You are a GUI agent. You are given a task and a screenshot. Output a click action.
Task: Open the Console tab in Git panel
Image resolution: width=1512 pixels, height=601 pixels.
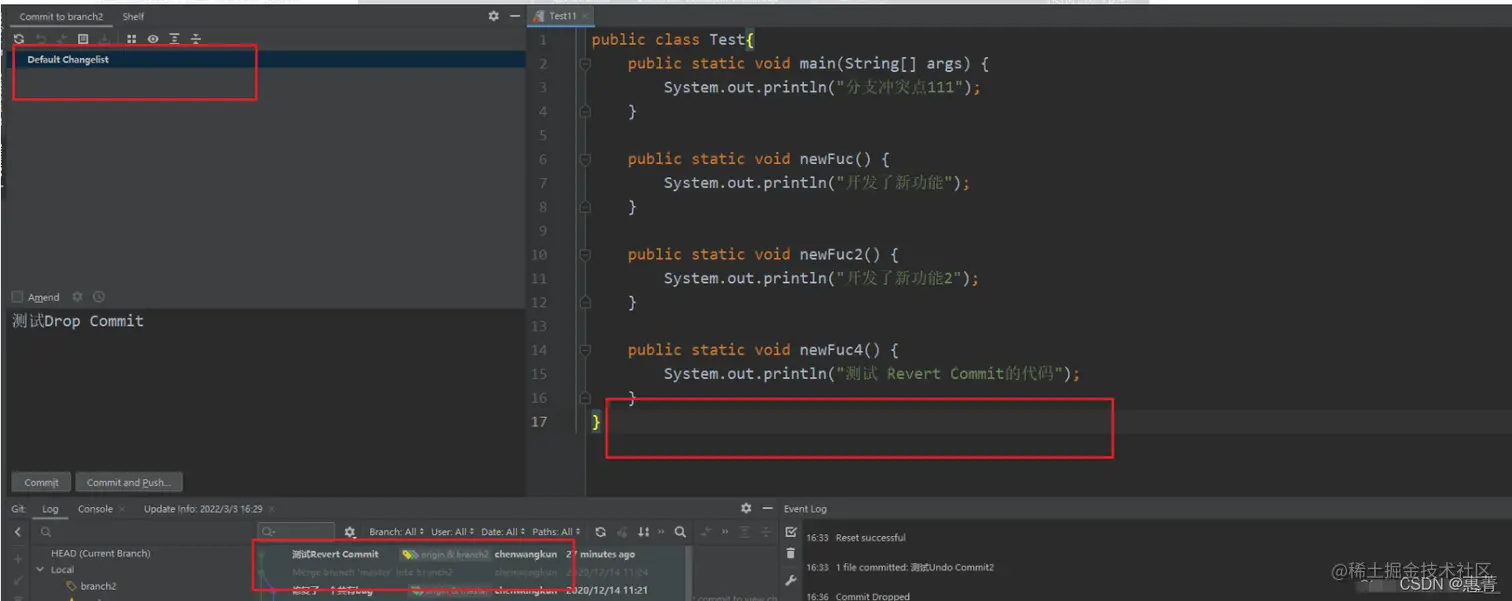95,509
